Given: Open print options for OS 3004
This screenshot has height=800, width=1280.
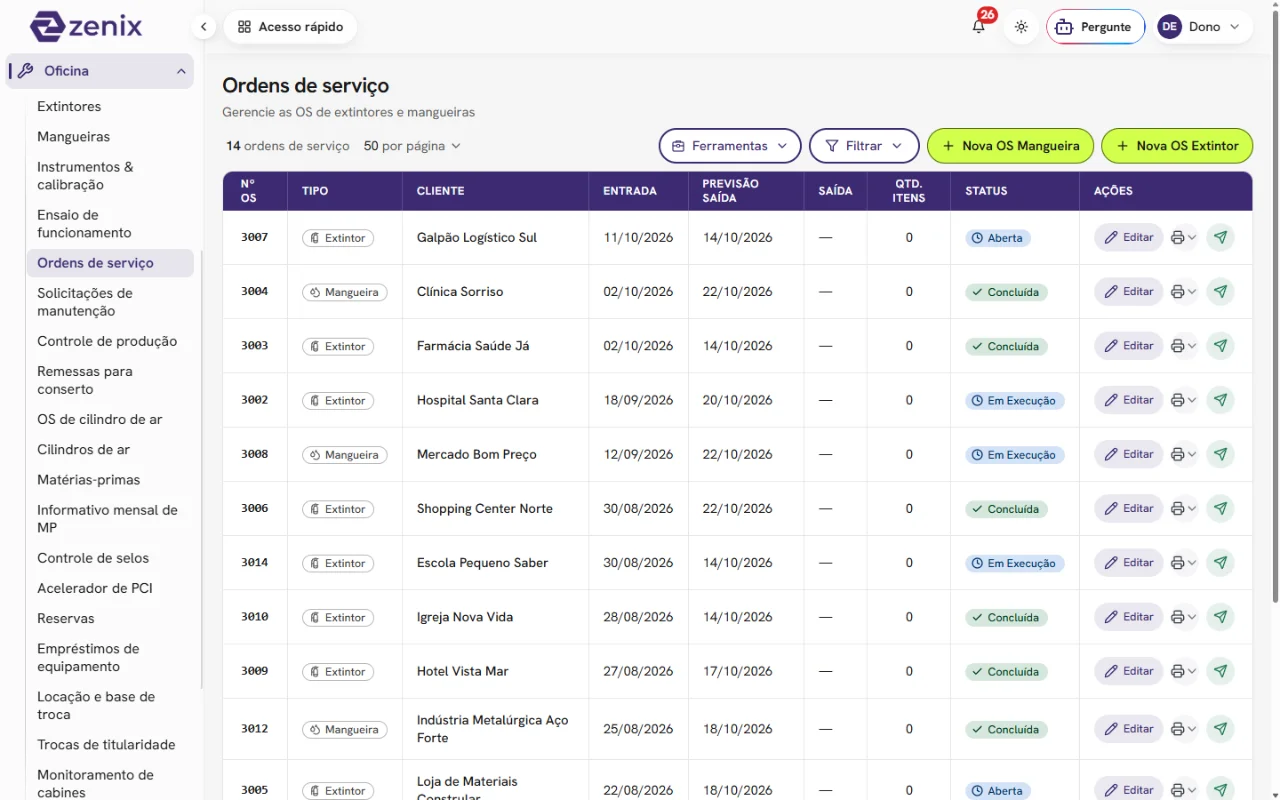Looking at the screenshot, I should 1183,292.
